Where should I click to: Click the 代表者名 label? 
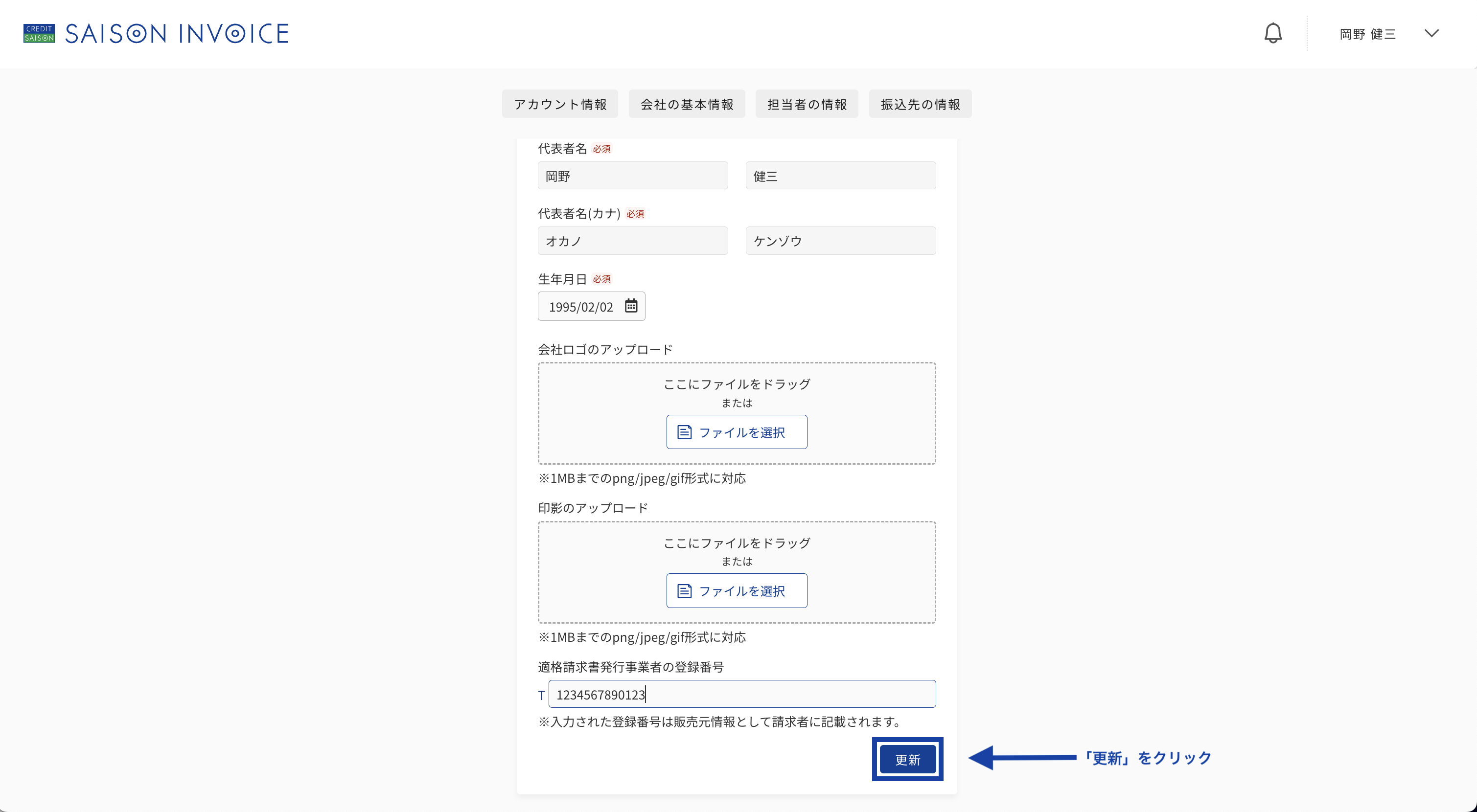[562, 148]
